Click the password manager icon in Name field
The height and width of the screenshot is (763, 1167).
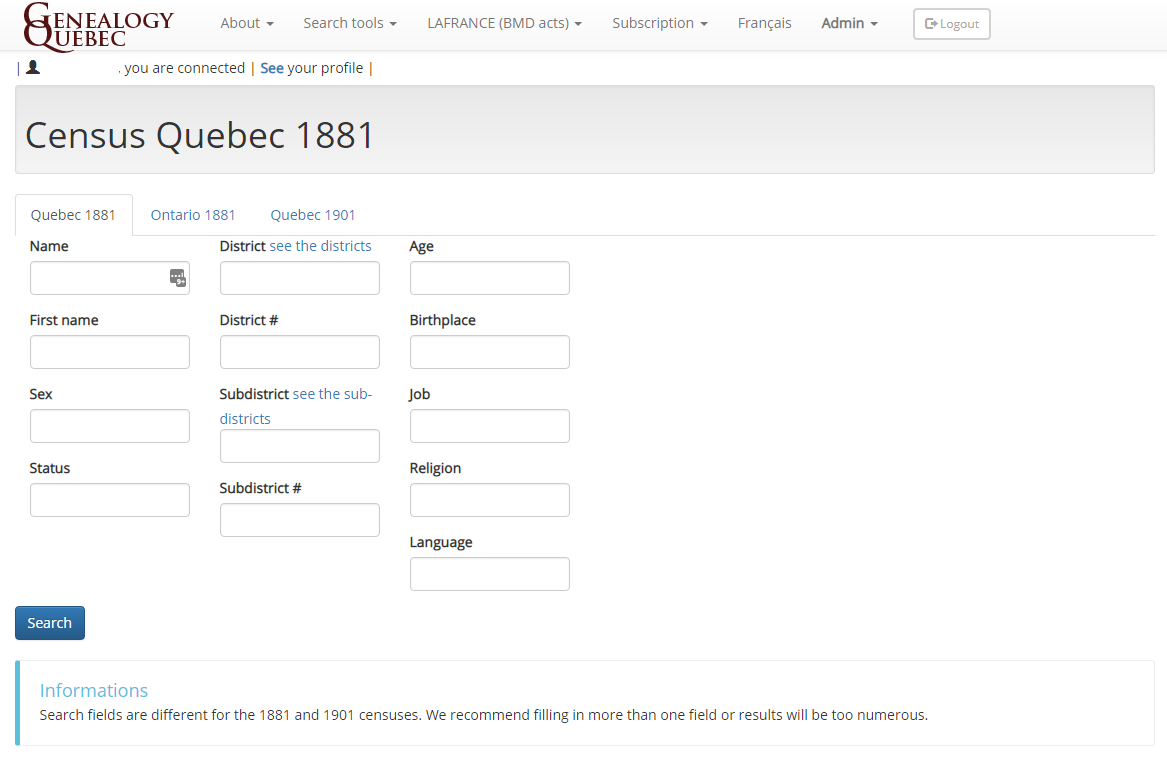click(177, 278)
